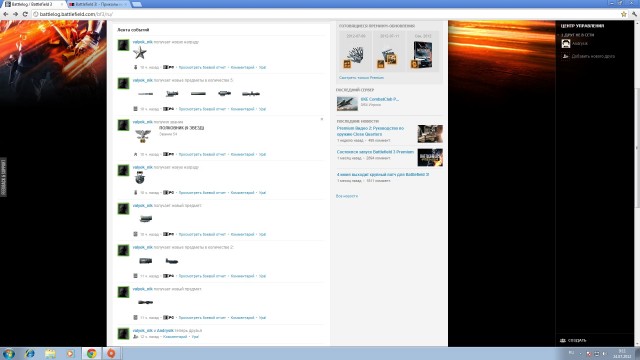This screenshot has height=360, width=640.
Task: Click the second weapon item in five-items entry
Action: [172, 94]
